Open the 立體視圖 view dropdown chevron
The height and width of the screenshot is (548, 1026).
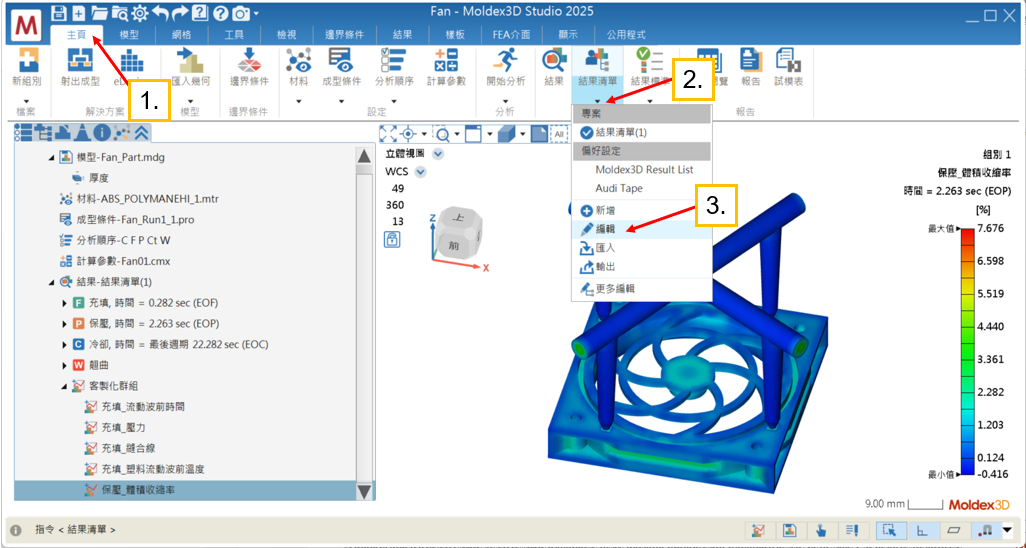coord(438,155)
